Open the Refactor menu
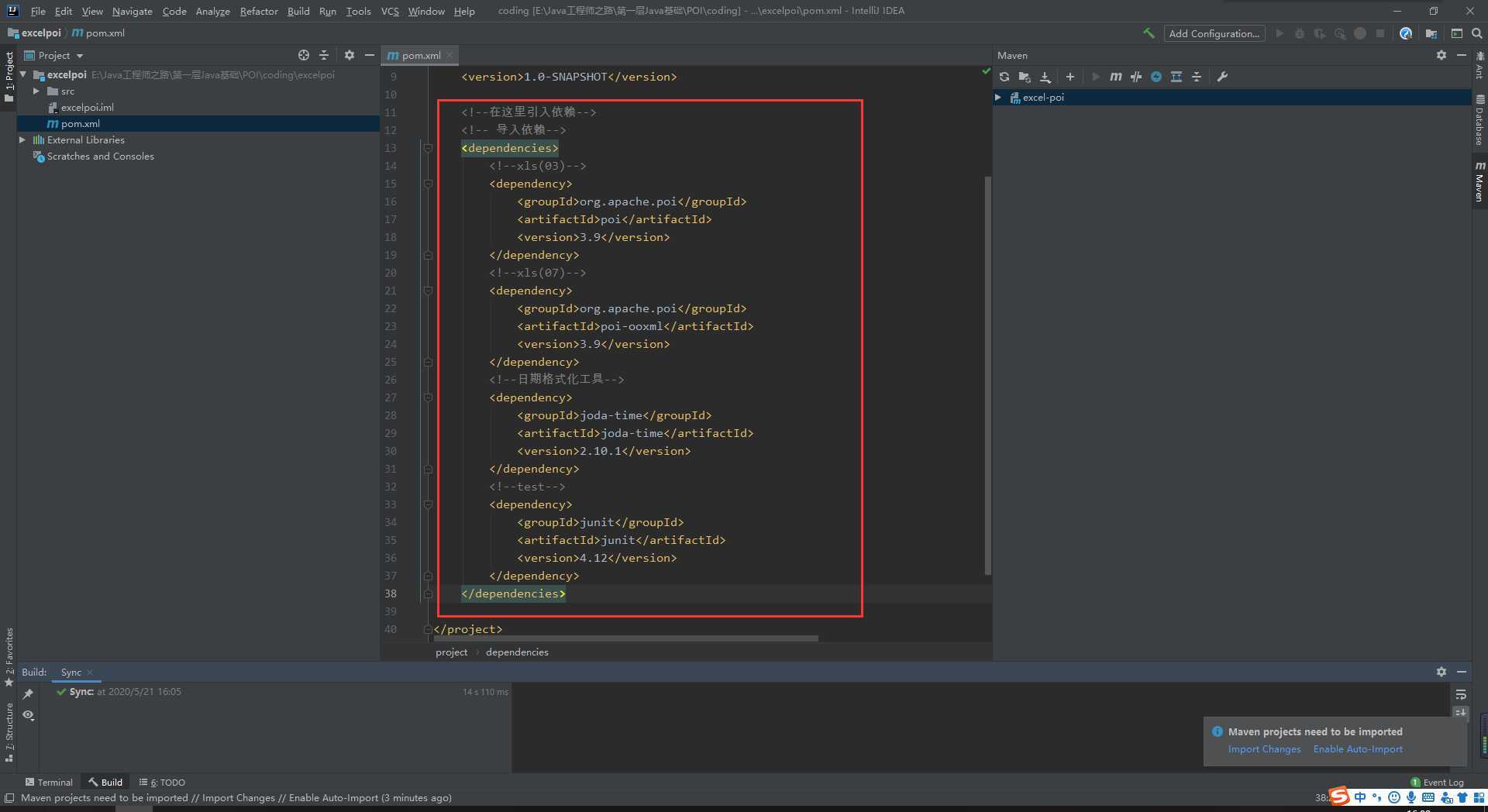The image size is (1488, 812). coord(258,11)
